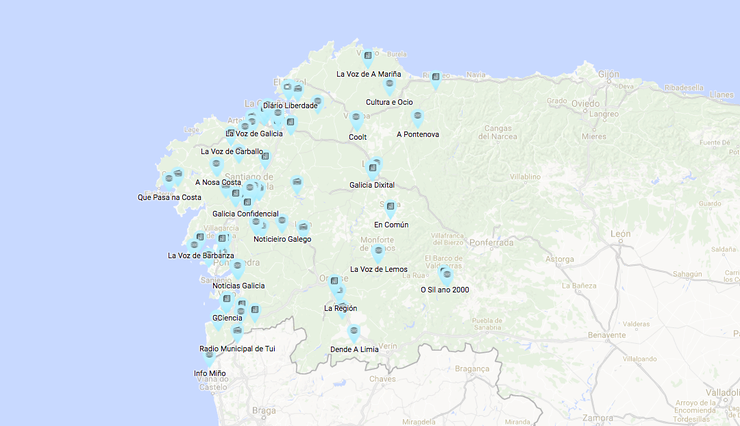Click the León city label
740x426 pixels.
pos(620,234)
